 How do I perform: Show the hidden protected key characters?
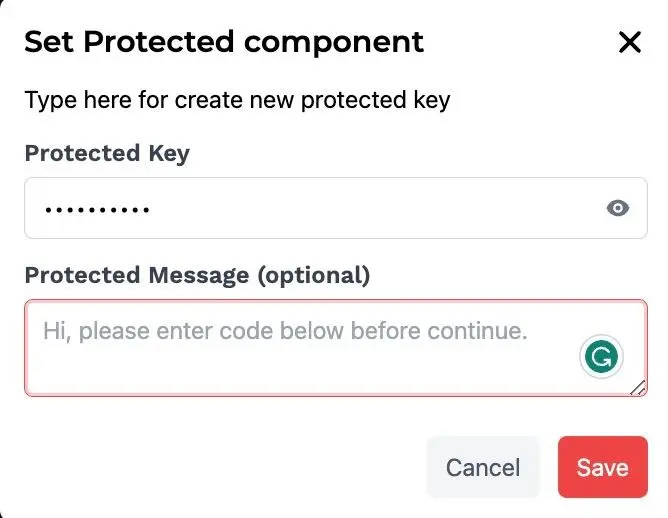point(618,208)
